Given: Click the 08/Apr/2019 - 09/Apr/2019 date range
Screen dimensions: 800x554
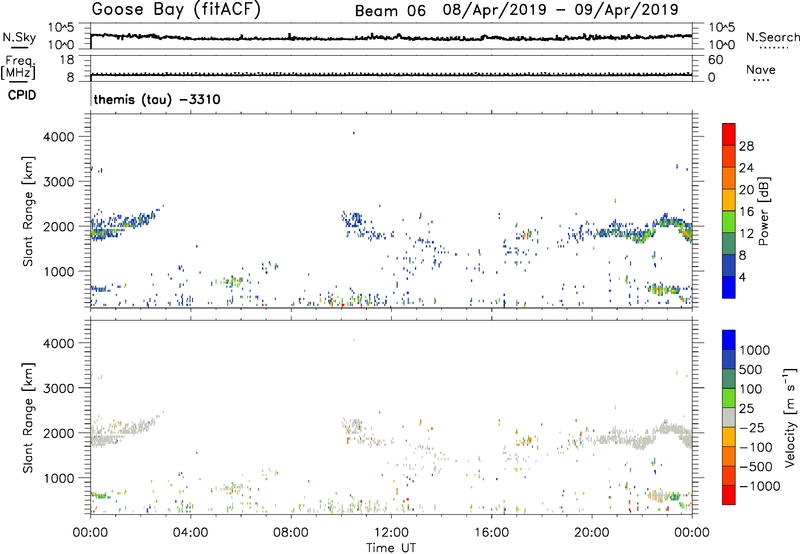Looking at the screenshot, I should click(560, 10).
